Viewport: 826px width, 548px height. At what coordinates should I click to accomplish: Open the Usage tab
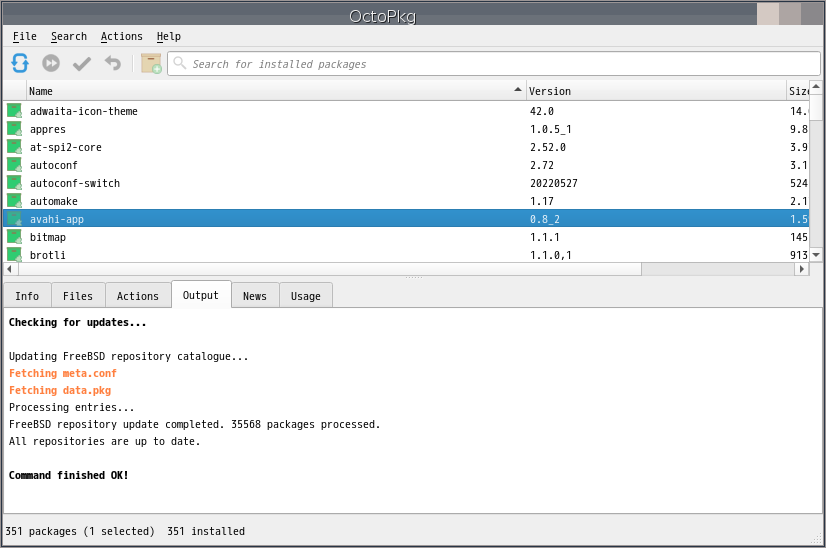pyautogui.click(x=306, y=296)
